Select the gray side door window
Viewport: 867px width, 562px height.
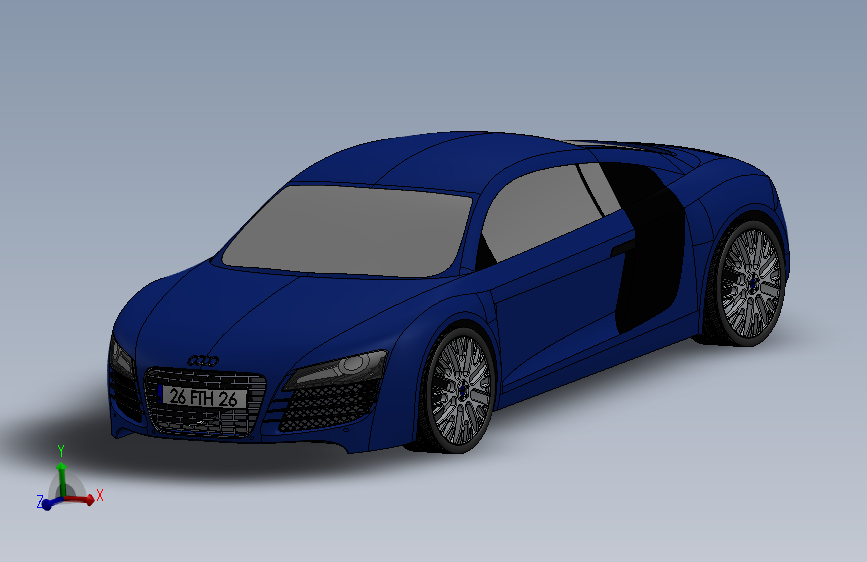(x=541, y=212)
